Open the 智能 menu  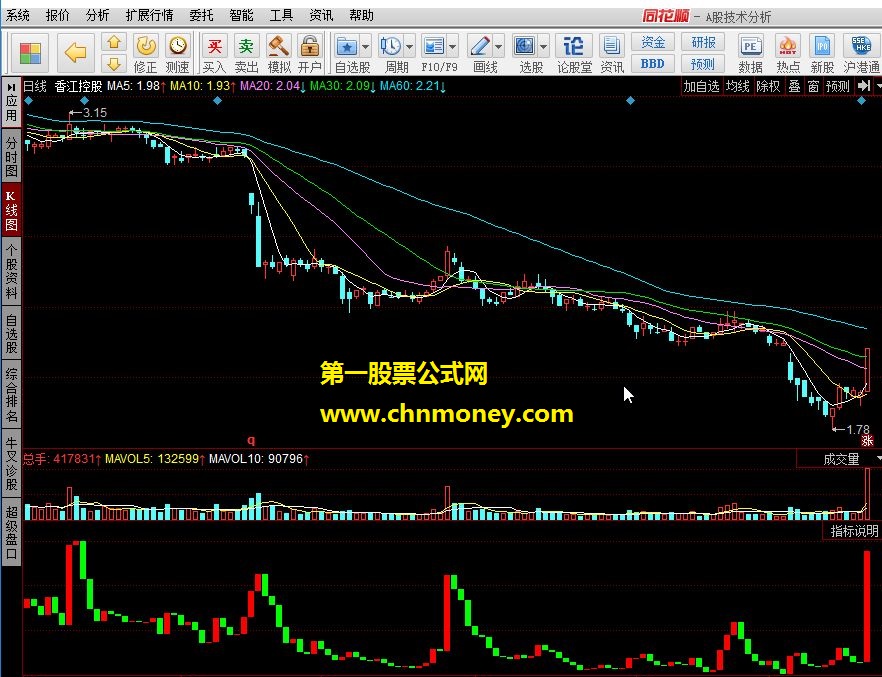pos(241,15)
